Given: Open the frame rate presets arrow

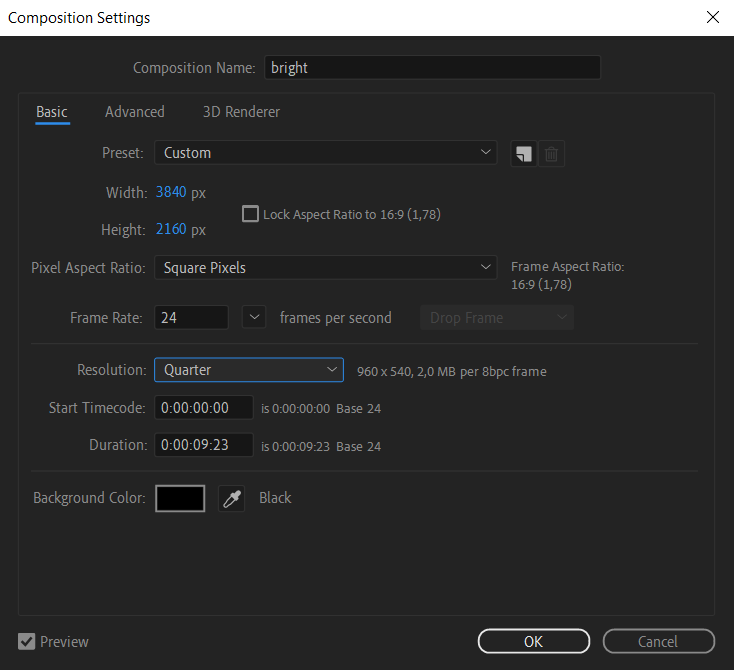Looking at the screenshot, I should 254,318.
